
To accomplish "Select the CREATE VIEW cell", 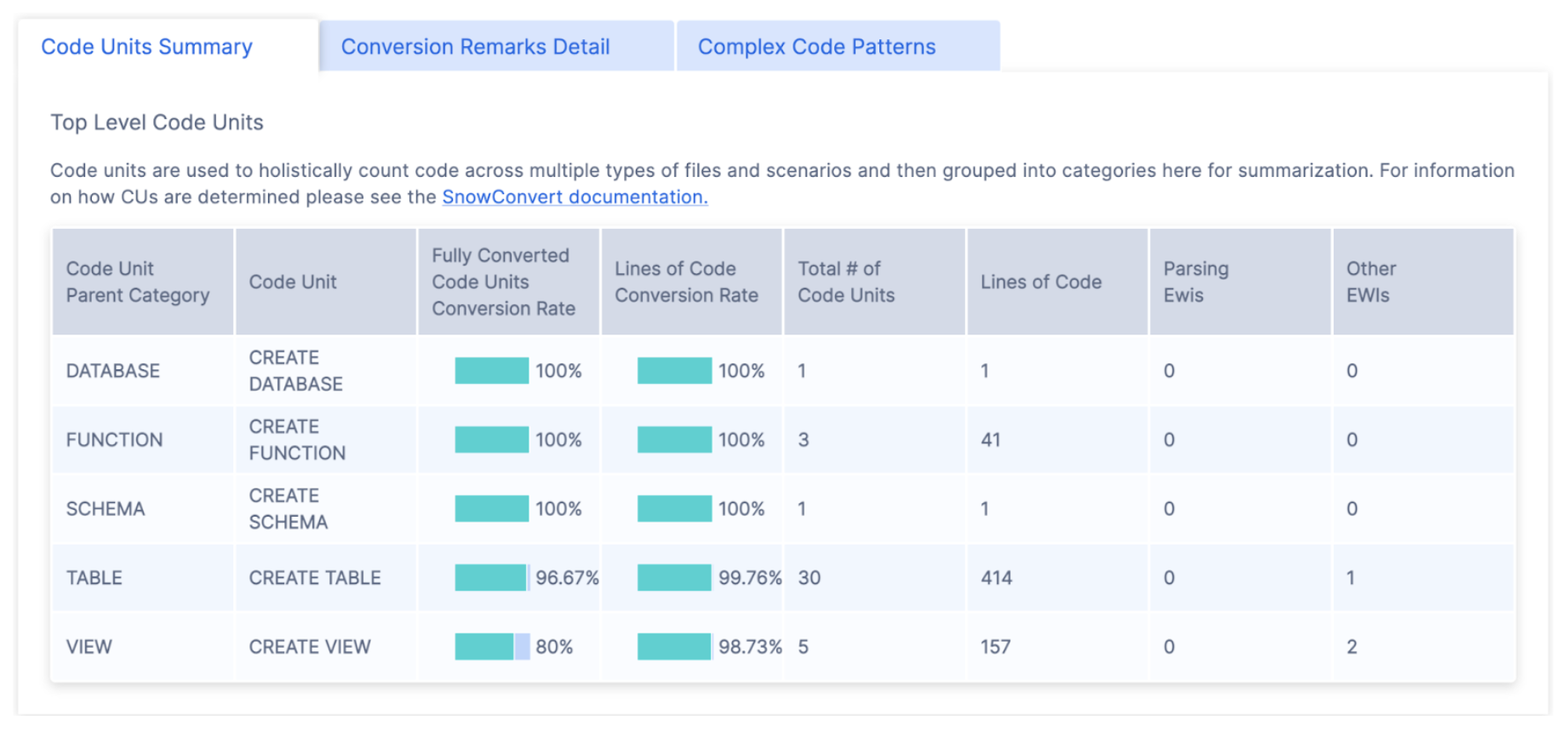I will [x=309, y=647].
